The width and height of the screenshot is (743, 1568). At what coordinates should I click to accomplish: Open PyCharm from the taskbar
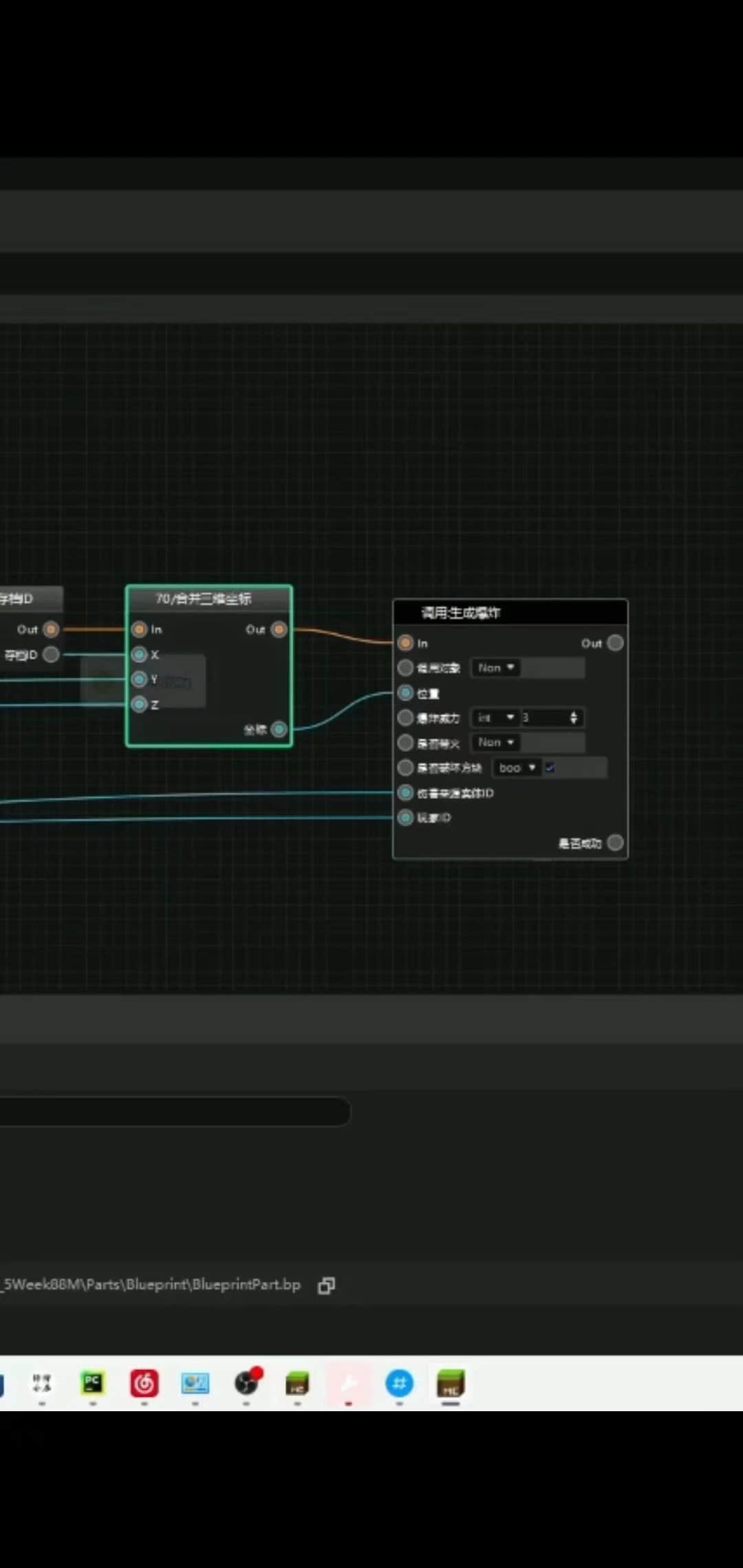tap(92, 1382)
